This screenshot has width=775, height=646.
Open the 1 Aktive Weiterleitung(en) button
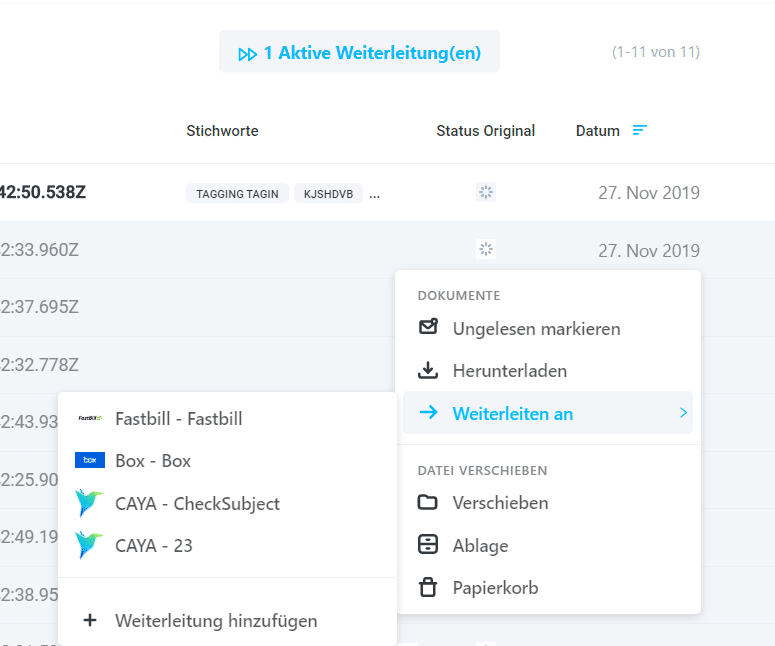359,52
